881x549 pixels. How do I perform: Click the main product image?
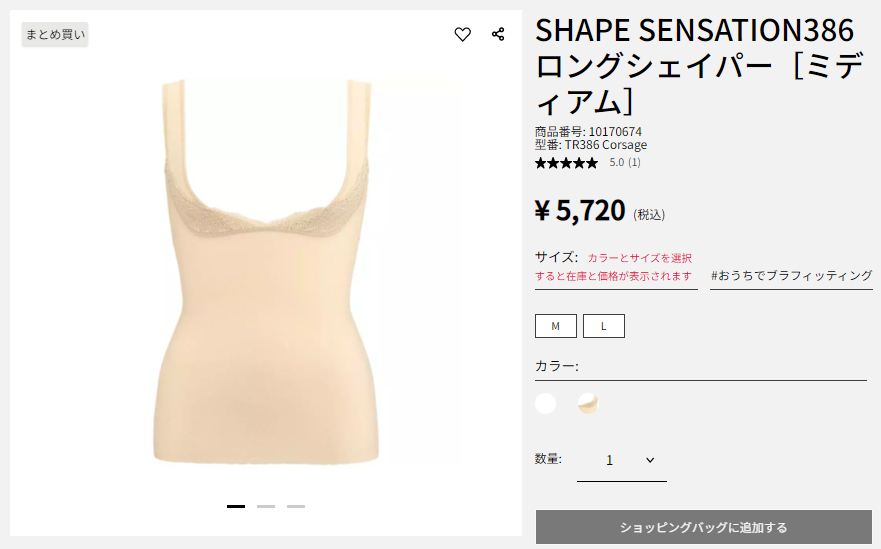point(266,271)
